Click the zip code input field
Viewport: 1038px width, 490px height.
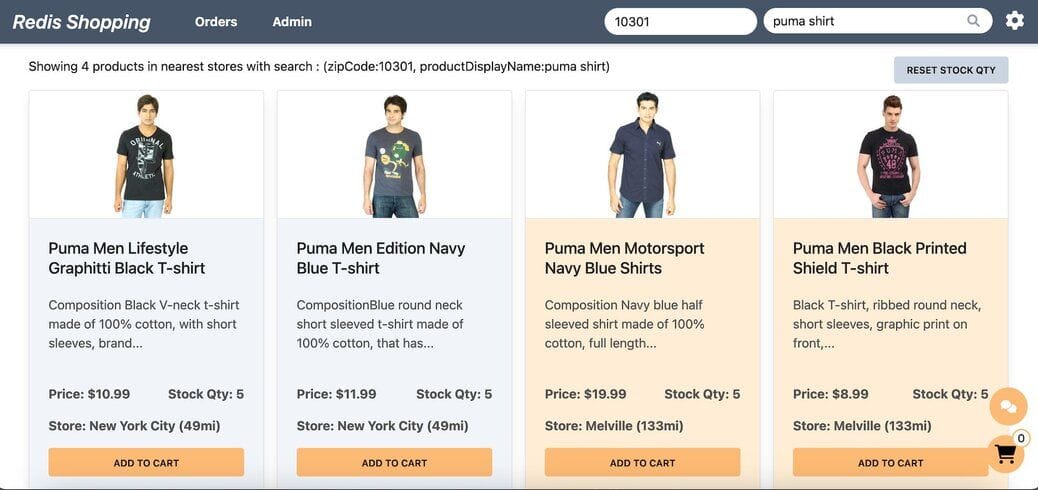pyautogui.click(x=680, y=21)
